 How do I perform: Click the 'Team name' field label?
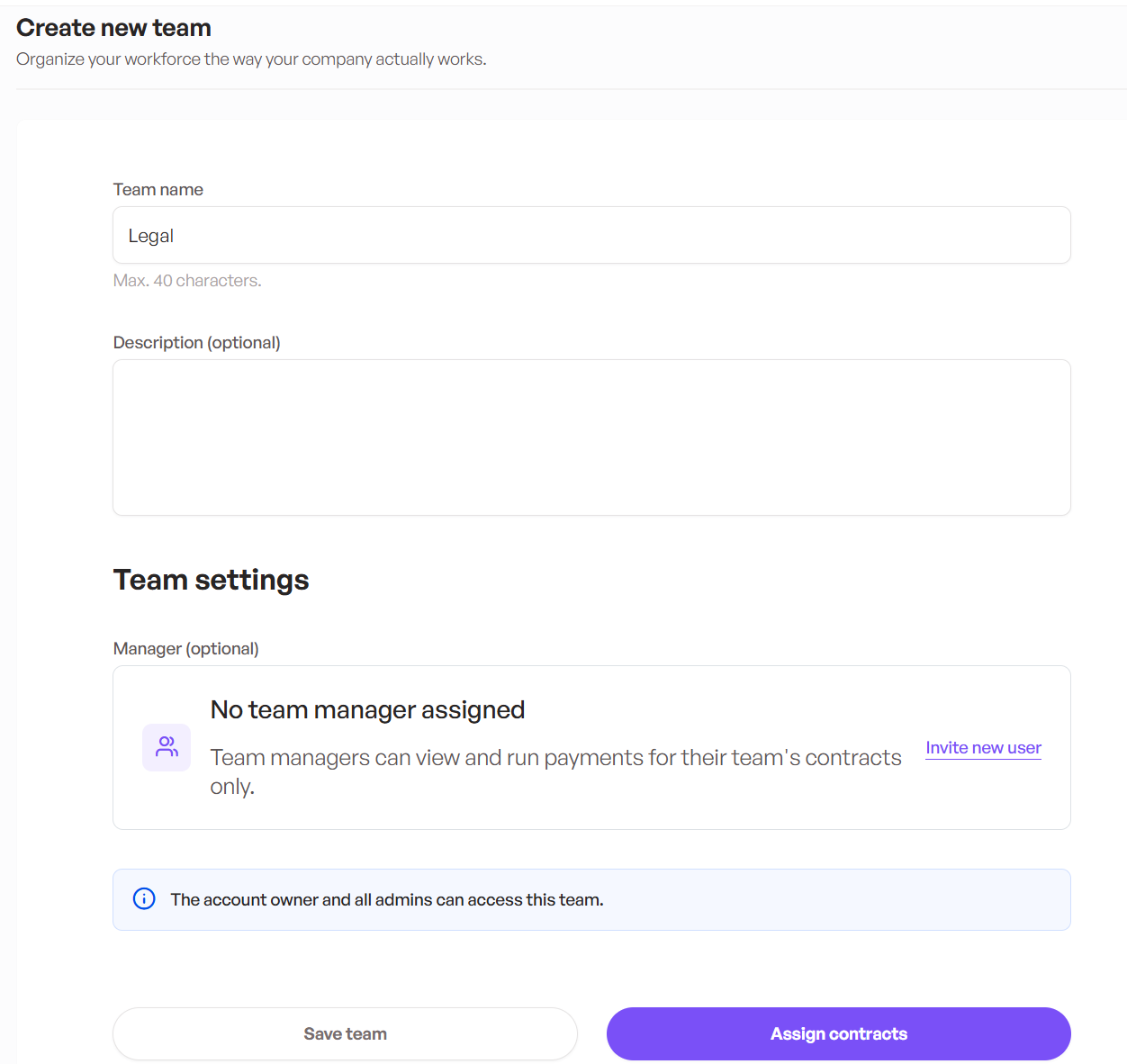(158, 190)
